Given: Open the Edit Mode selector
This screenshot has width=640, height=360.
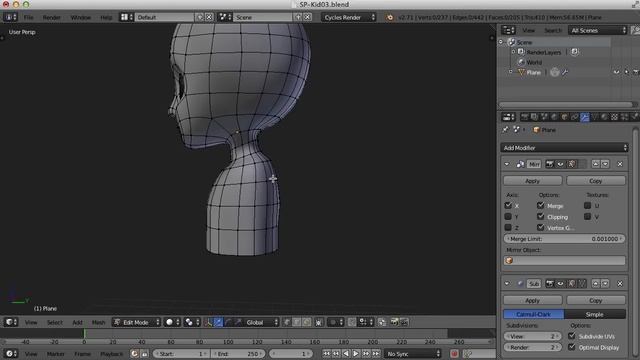Looking at the screenshot, I should pyautogui.click(x=136, y=322).
